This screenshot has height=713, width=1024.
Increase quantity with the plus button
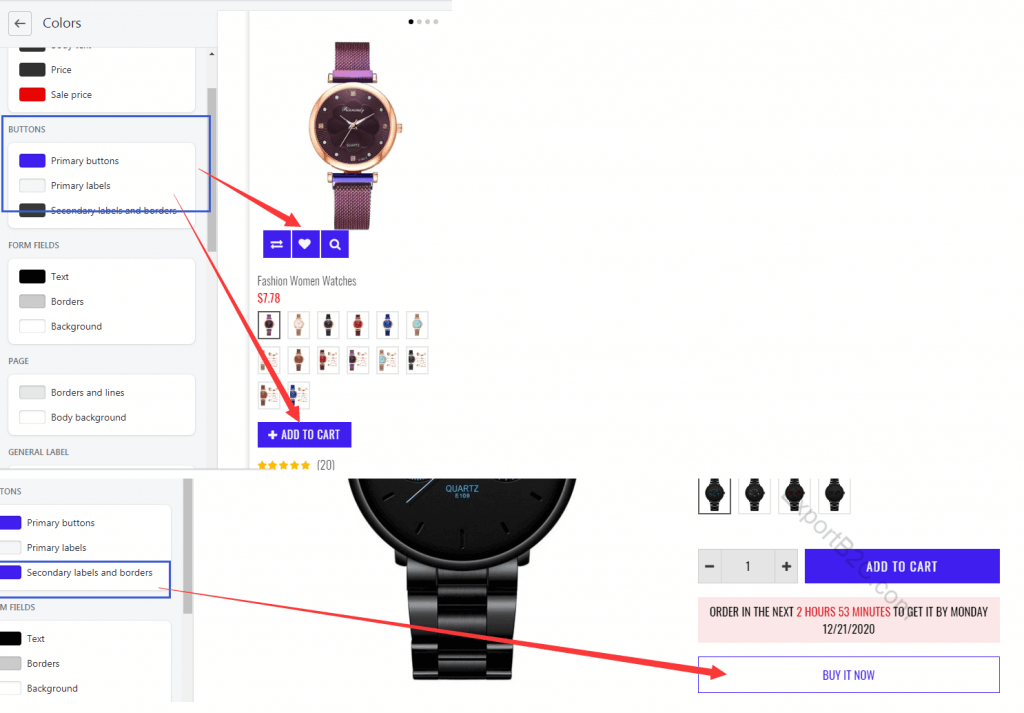[x=786, y=567]
